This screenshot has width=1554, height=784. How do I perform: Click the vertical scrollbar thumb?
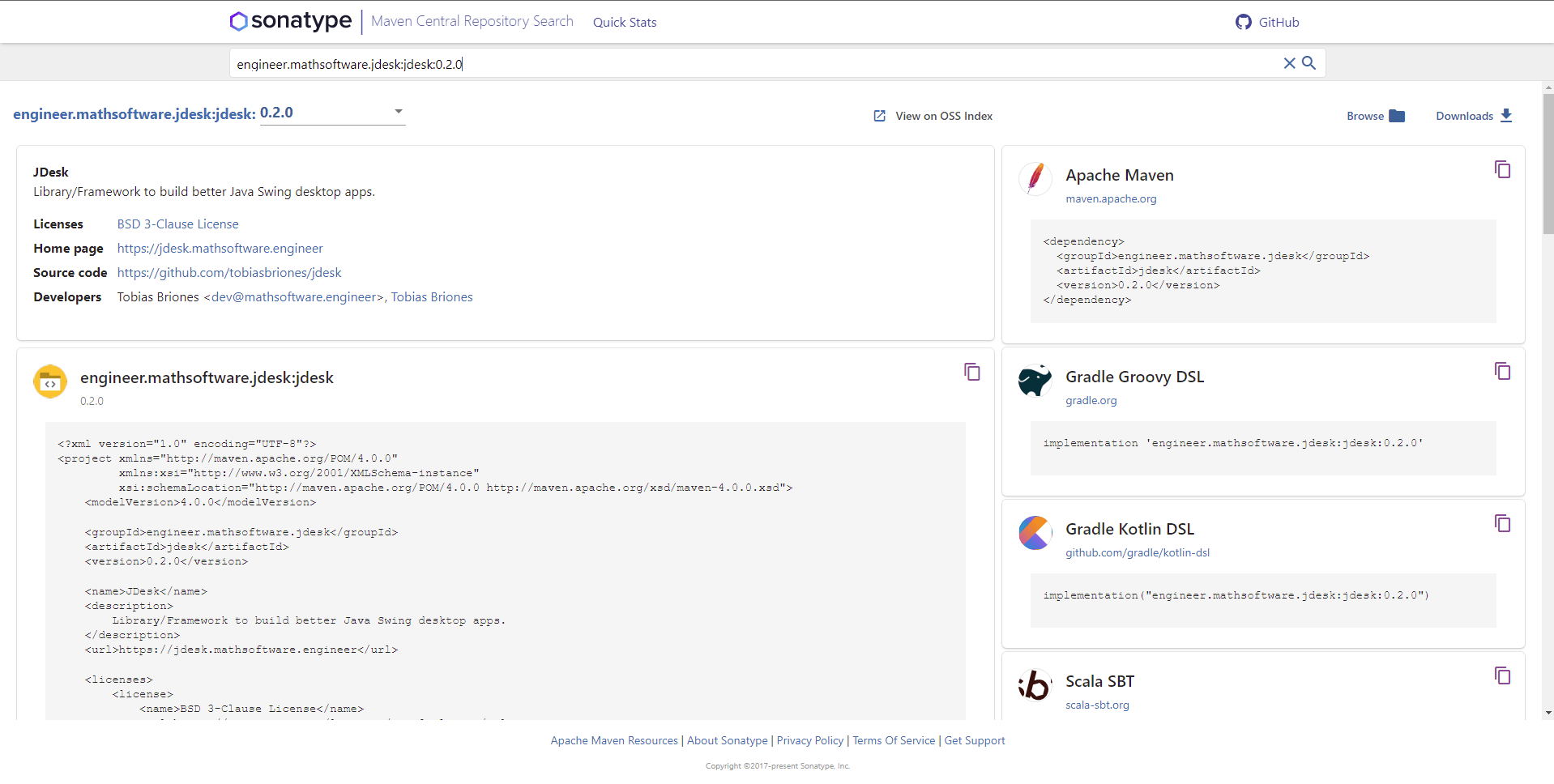pyautogui.click(x=1548, y=164)
